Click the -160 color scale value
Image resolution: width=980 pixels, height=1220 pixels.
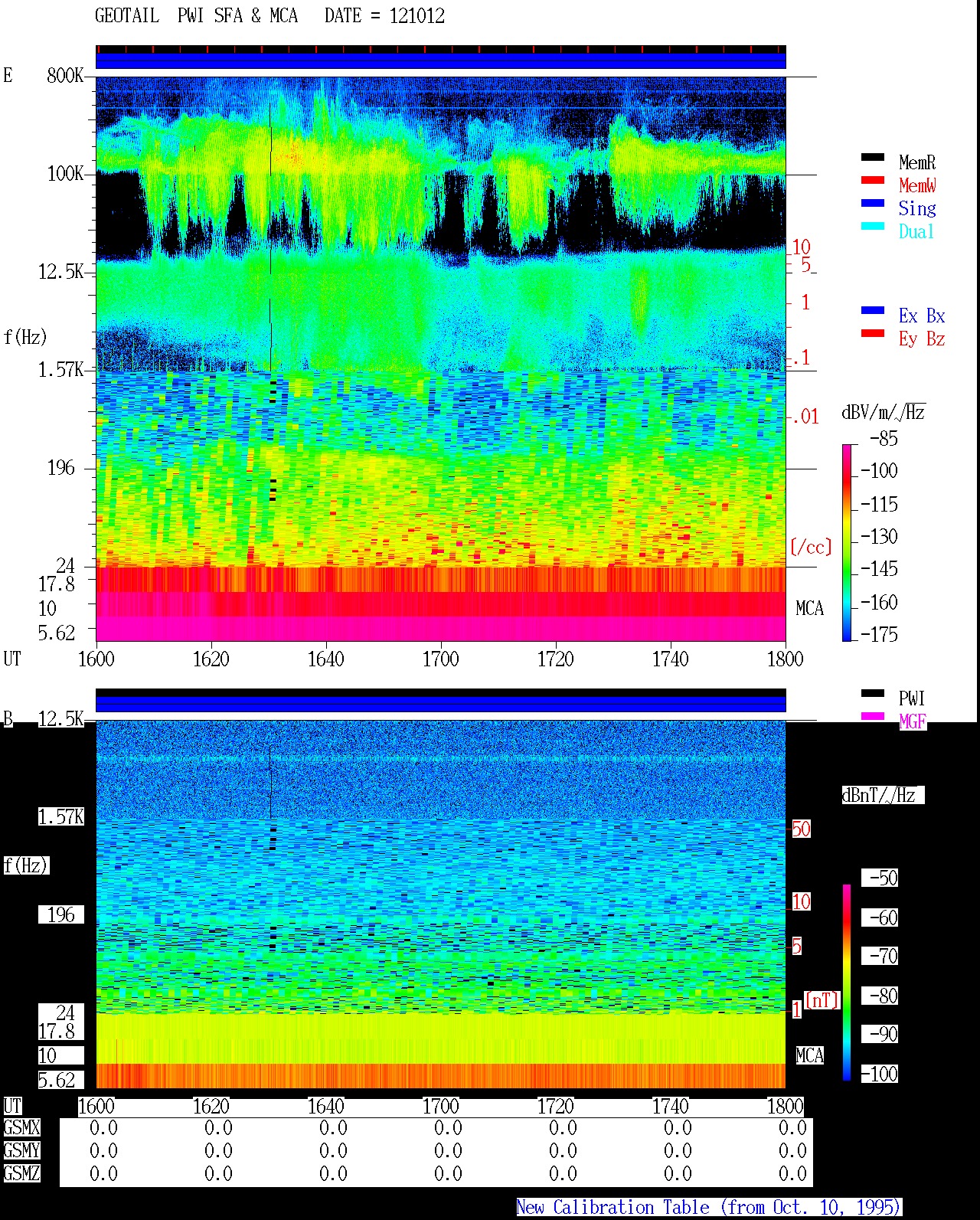tap(879, 603)
